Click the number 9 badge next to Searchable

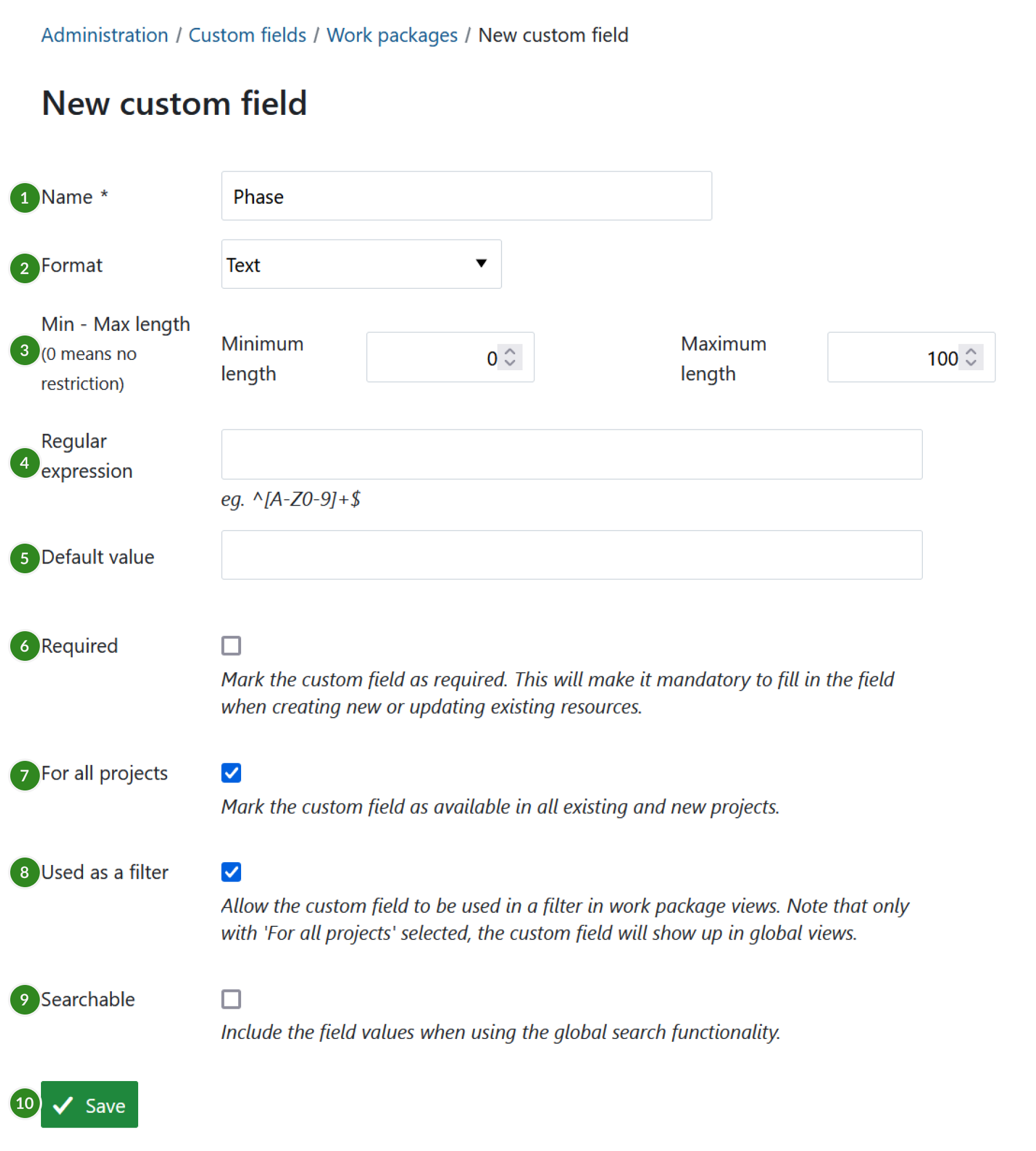24,999
